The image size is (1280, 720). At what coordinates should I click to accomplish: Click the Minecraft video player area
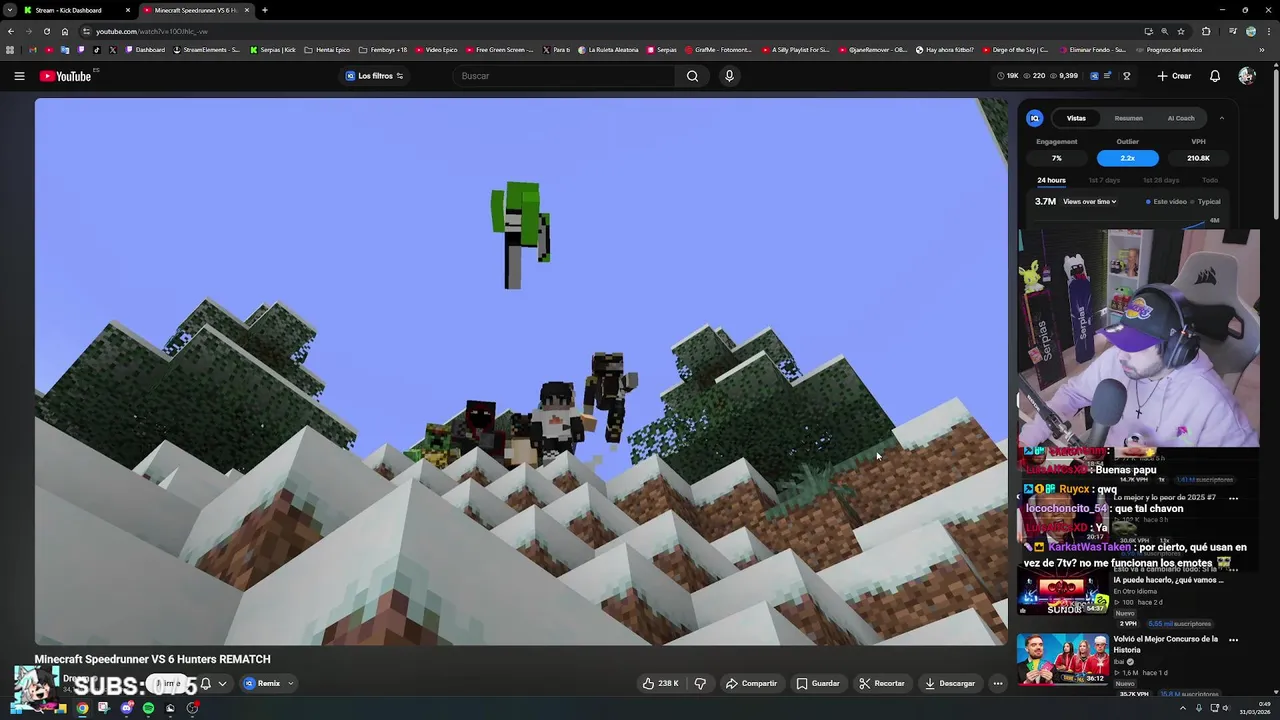point(521,371)
